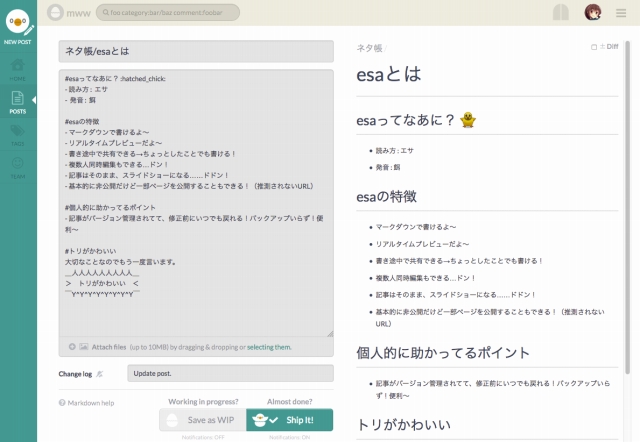Edit the post title field ネタ帳/esaとは
The image size is (640, 442).
196,51
